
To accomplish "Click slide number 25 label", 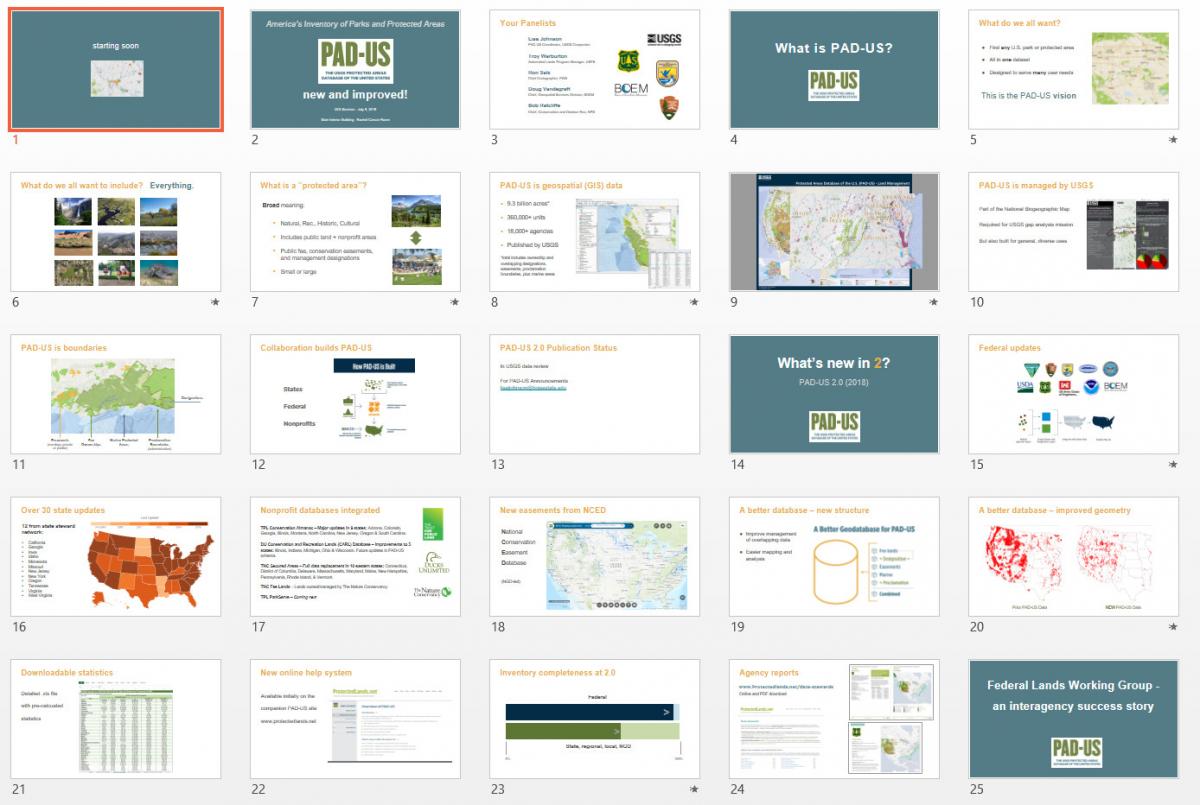I will [x=976, y=790].
